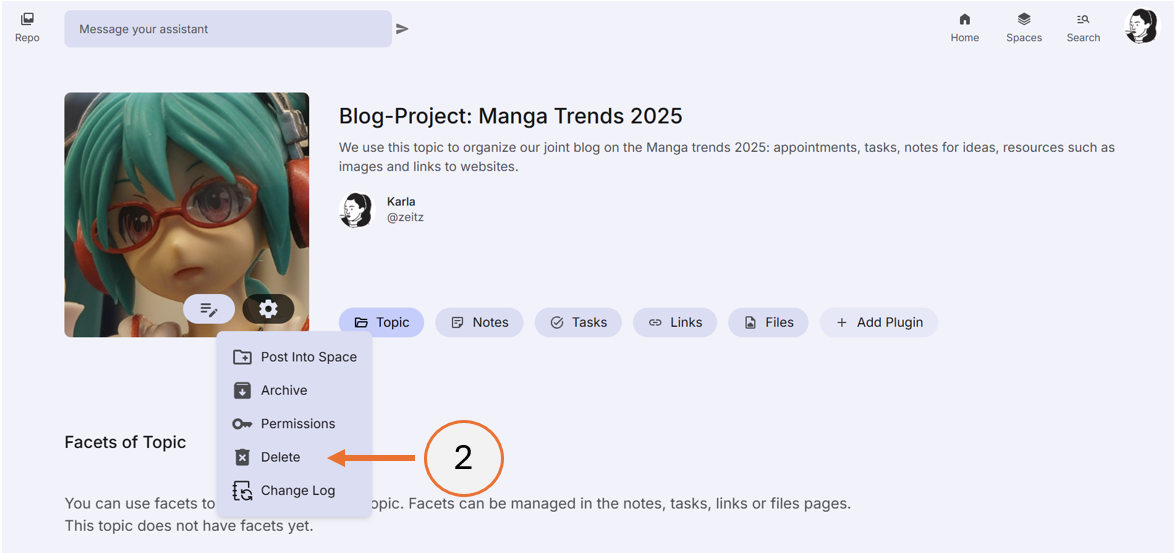Focus the Message your assistant field
The width and height of the screenshot is (1174, 553).
pos(228,29)
